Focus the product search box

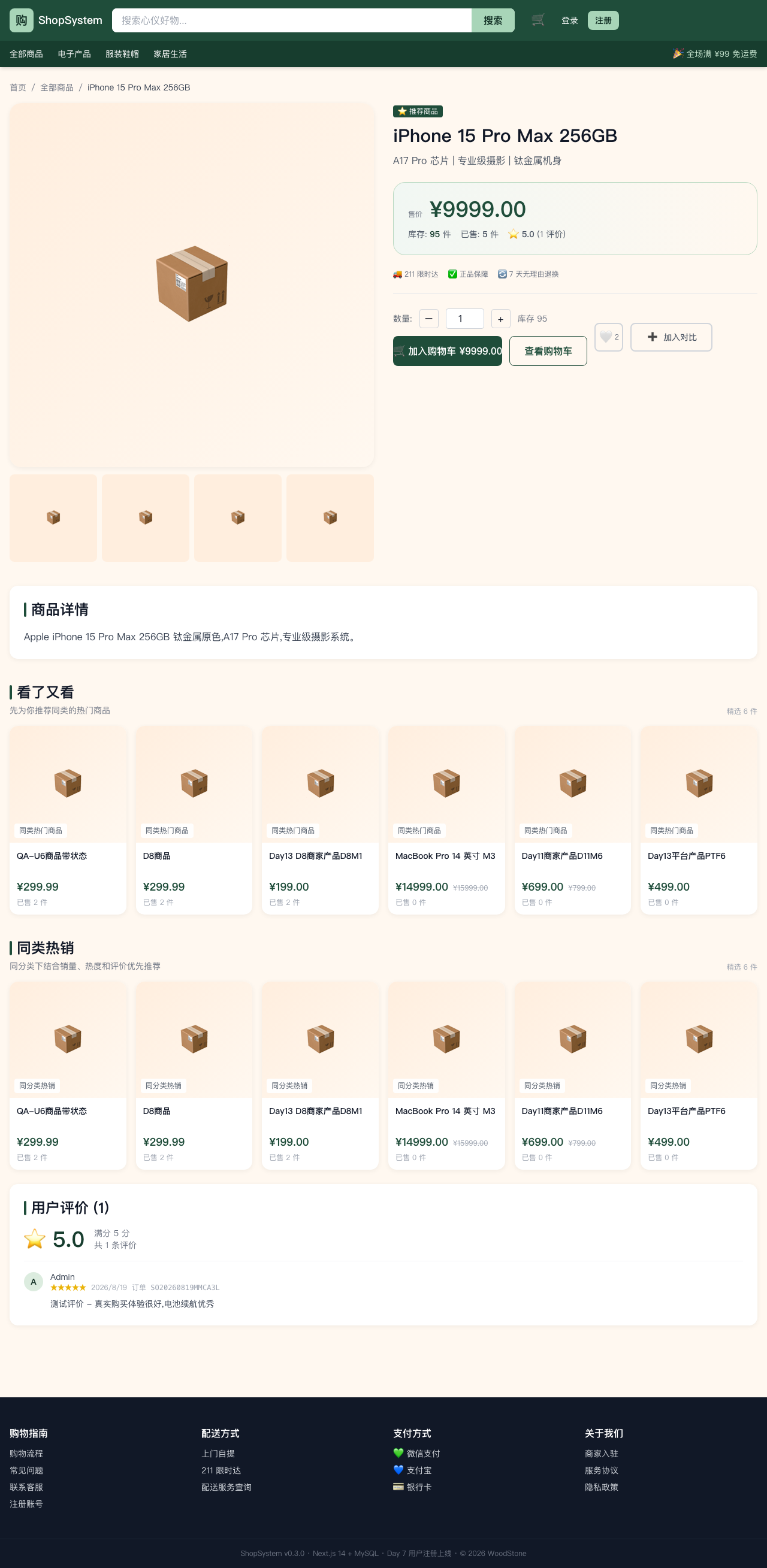292,20
